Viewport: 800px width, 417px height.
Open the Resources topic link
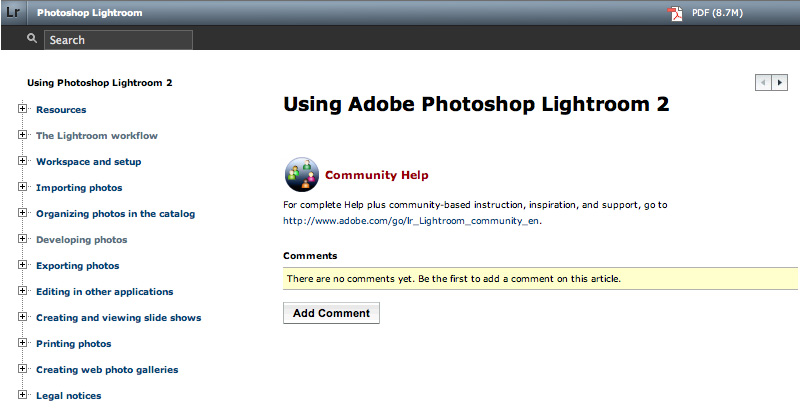point(61,110)
